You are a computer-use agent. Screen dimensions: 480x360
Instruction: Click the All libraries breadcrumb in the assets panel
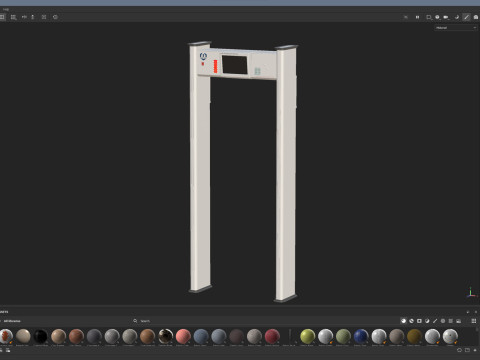pos(12,321)
